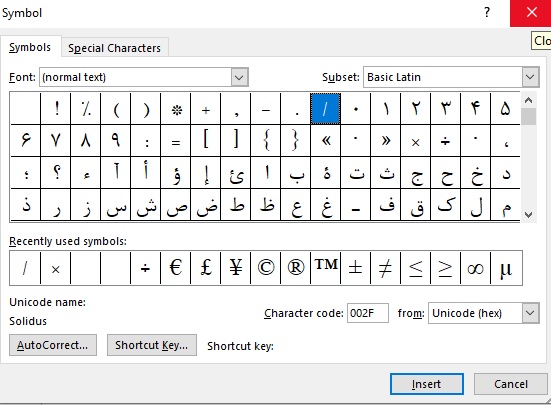Select the equals sign symbol
Image resolution: width=551 pixels, height=405 pixels.
[175, 141]
